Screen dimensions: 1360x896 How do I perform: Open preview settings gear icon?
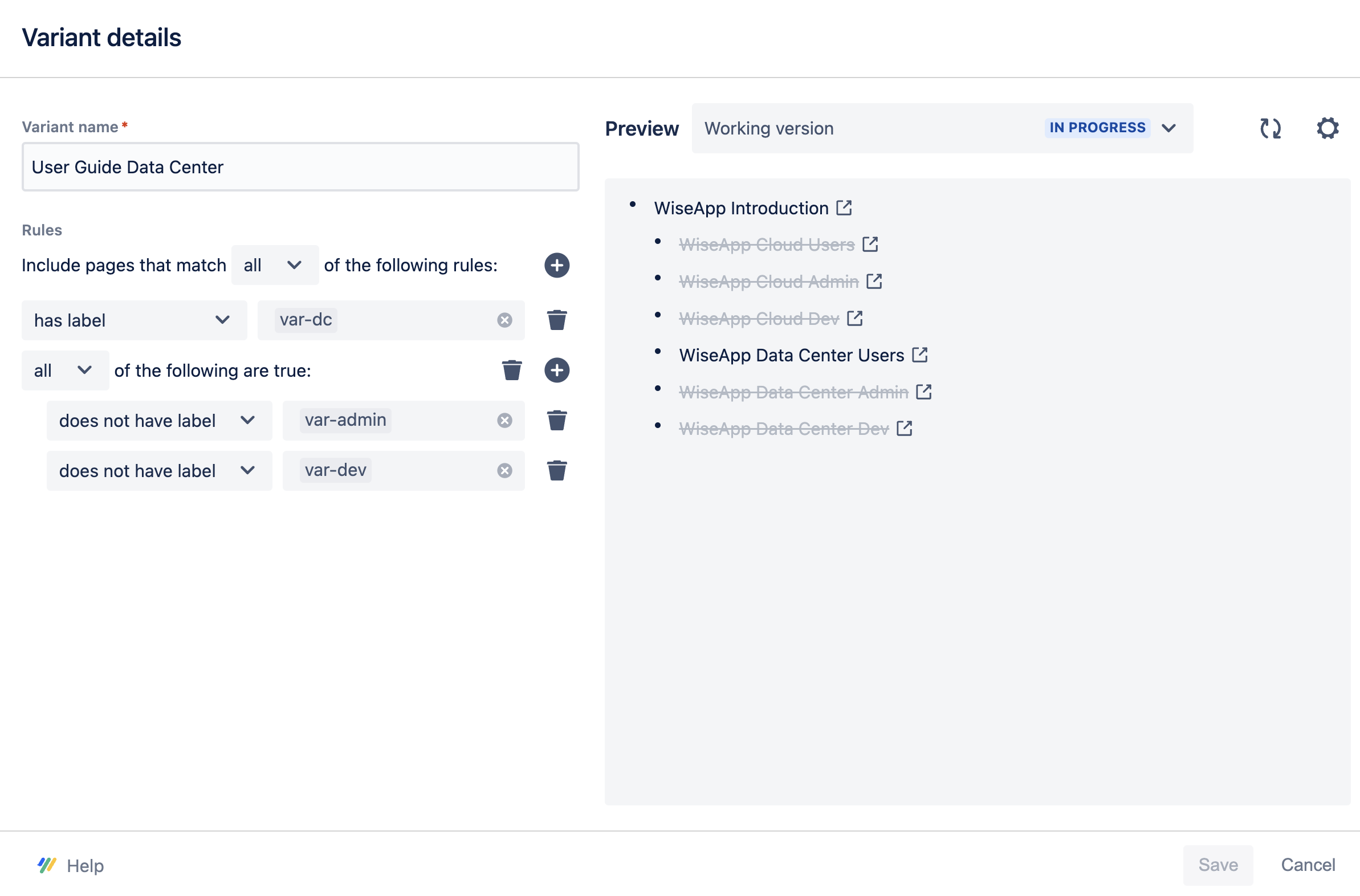point(1327,128)
